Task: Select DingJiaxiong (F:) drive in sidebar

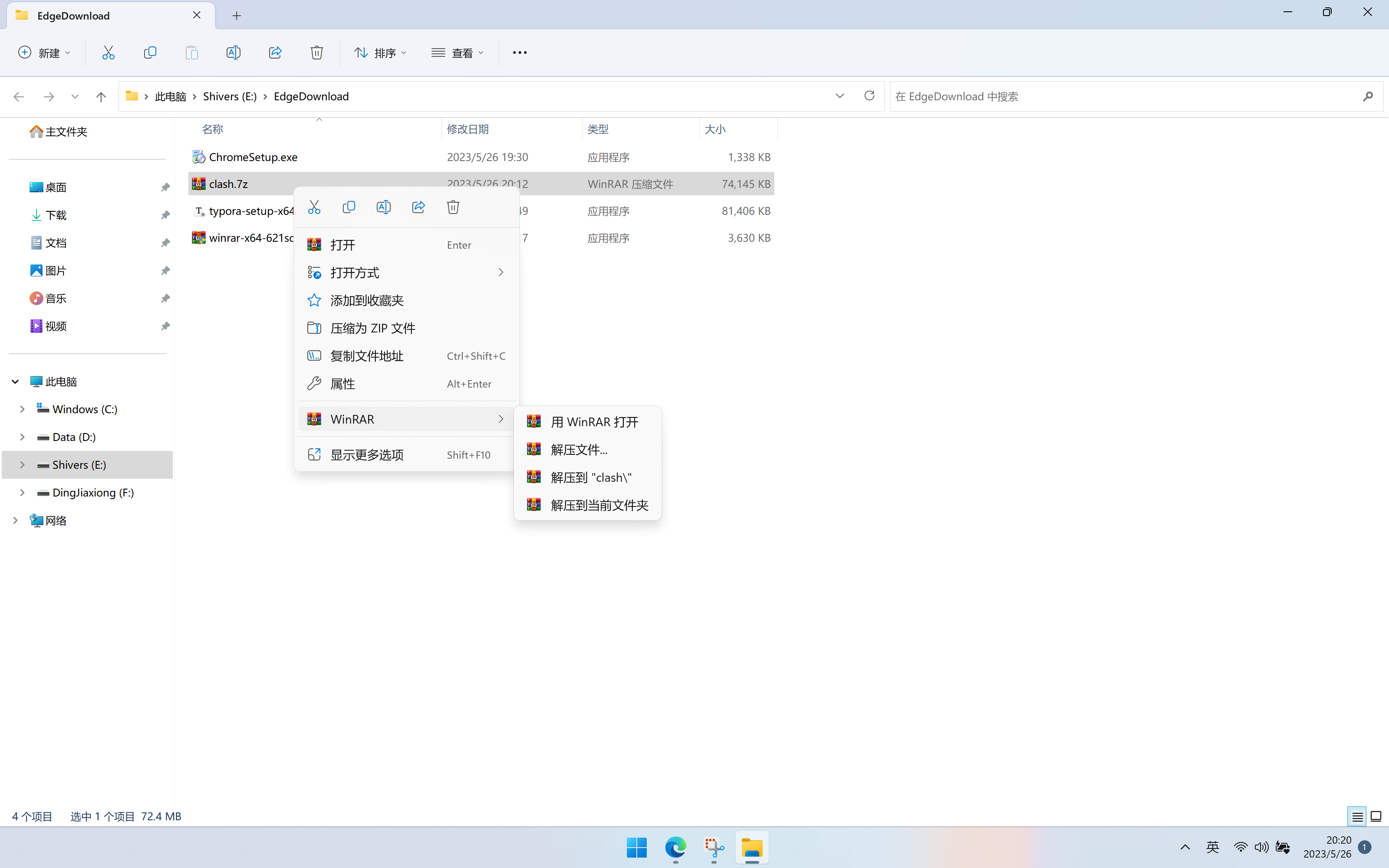Action: pos(92,493)
